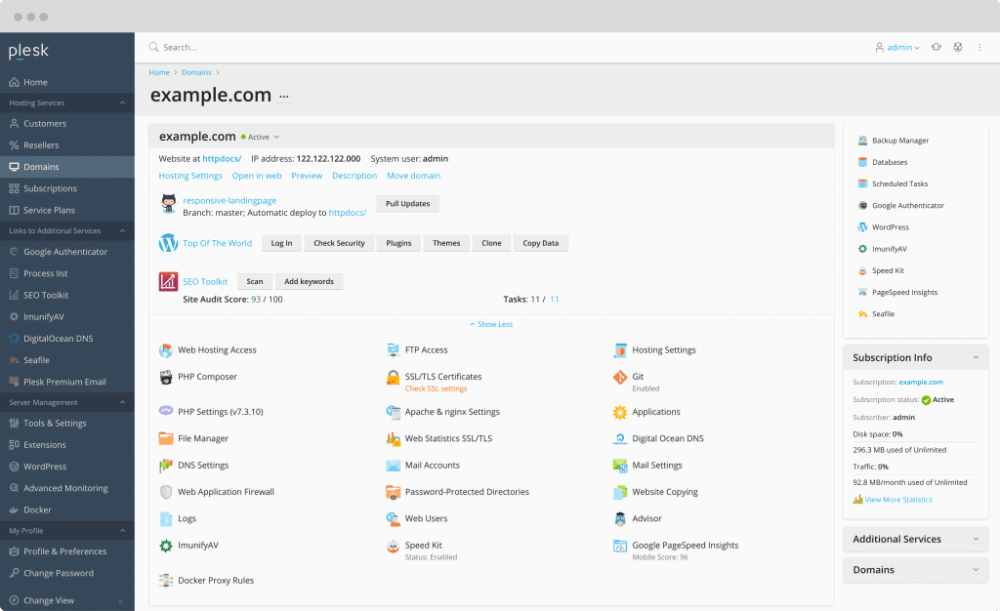The height and width of the screenshot is (611, 1000).
Task: Open the File Manager folder icon
Action: (x=166, y=438)
